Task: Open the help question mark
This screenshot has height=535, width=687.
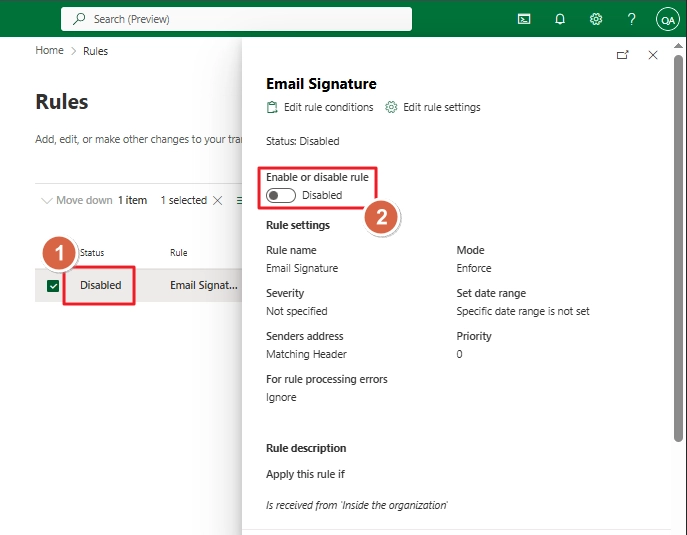Action: click(631, 19)
